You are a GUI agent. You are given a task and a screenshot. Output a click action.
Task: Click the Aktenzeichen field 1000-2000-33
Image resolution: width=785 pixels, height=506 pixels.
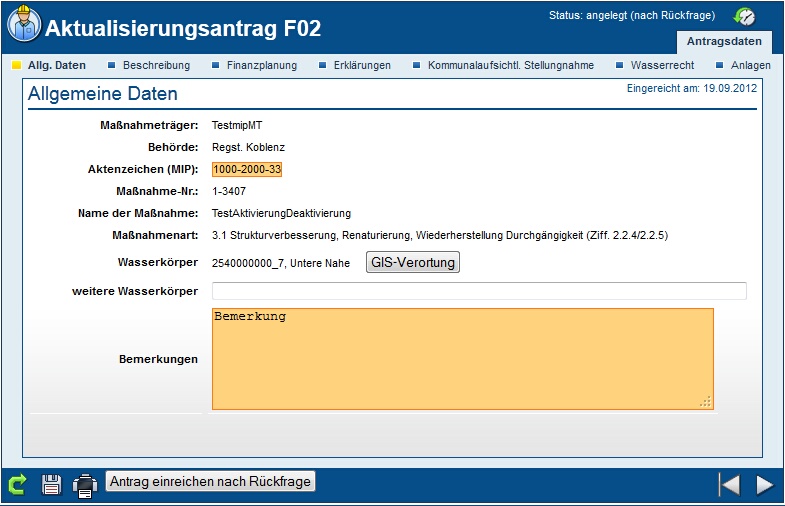(x=247, y=169)
